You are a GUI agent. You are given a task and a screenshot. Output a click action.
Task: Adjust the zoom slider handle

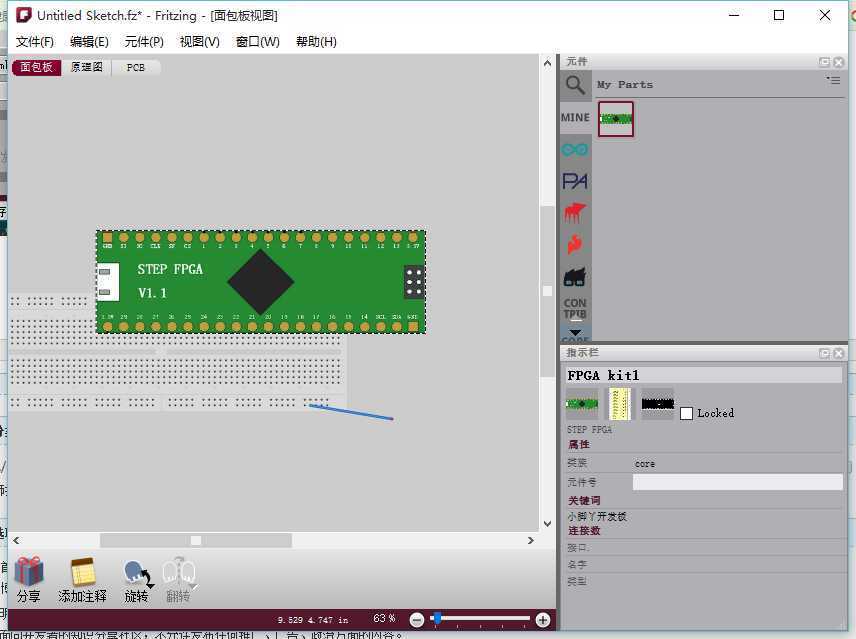pyautogui.click(x=437, y=618)
